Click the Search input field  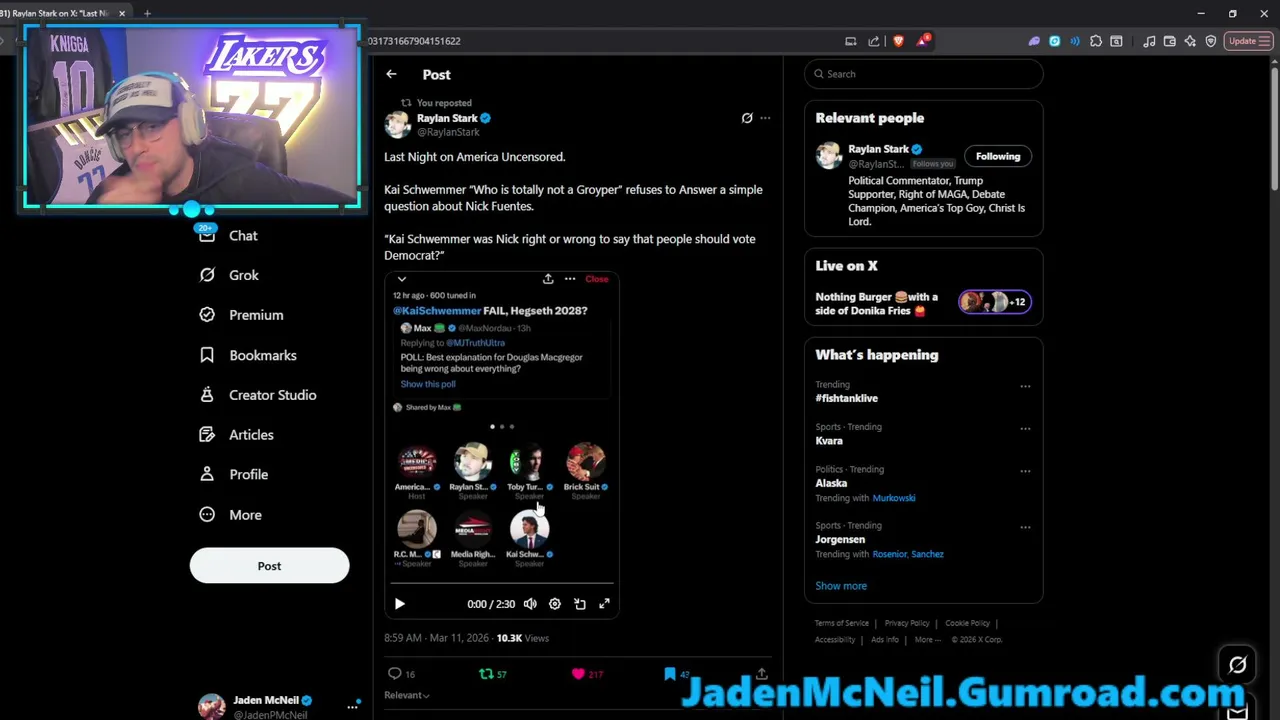click(924, 74)
